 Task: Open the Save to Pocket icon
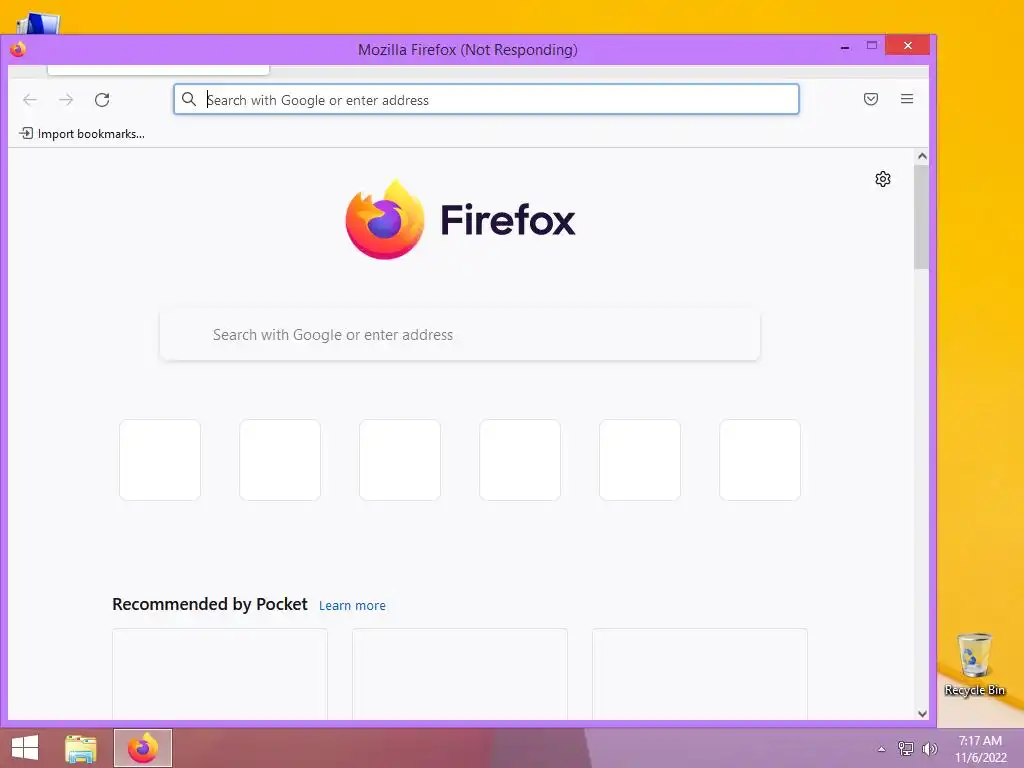point(871,99)
